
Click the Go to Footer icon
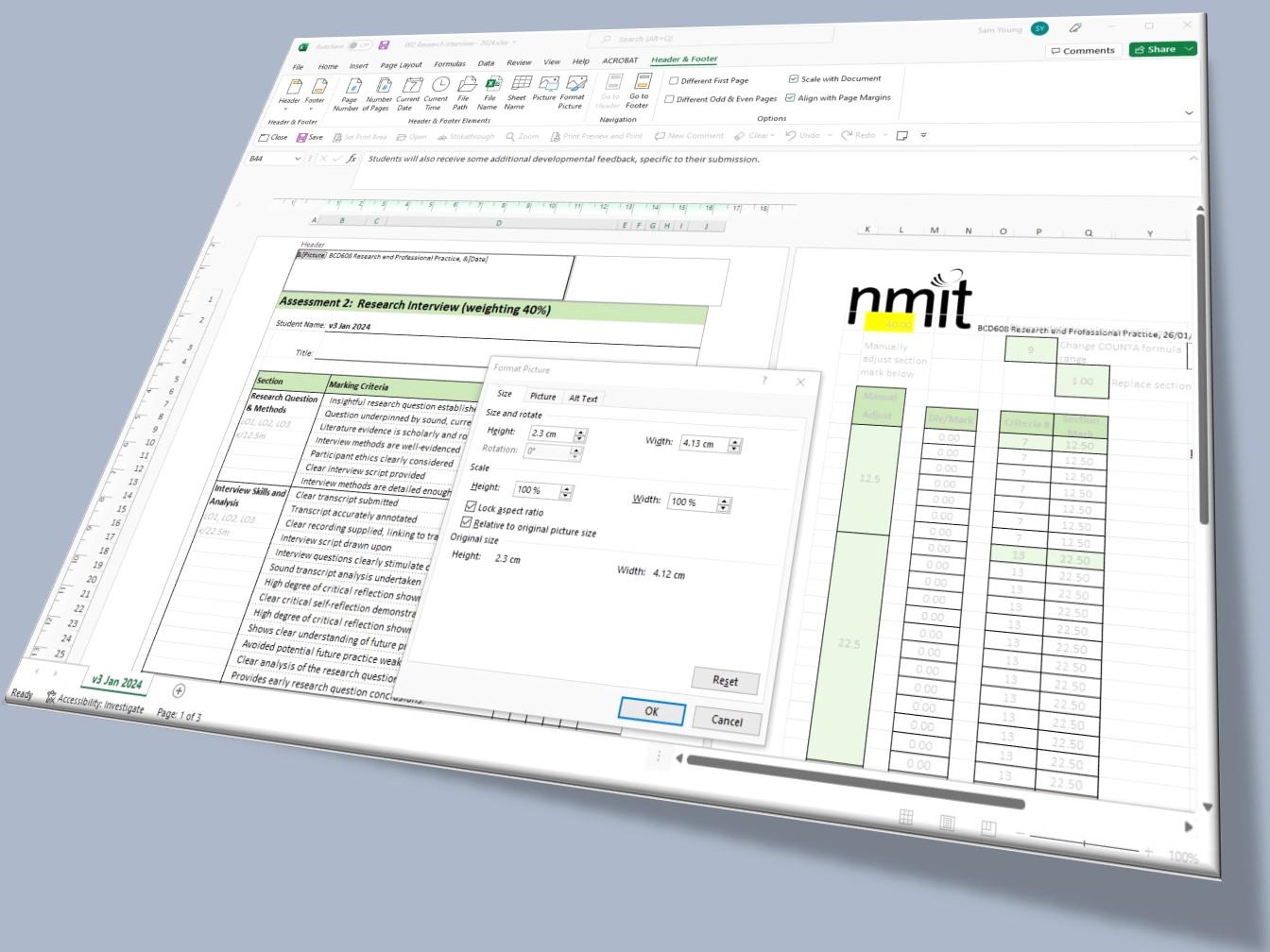point(640,92)
